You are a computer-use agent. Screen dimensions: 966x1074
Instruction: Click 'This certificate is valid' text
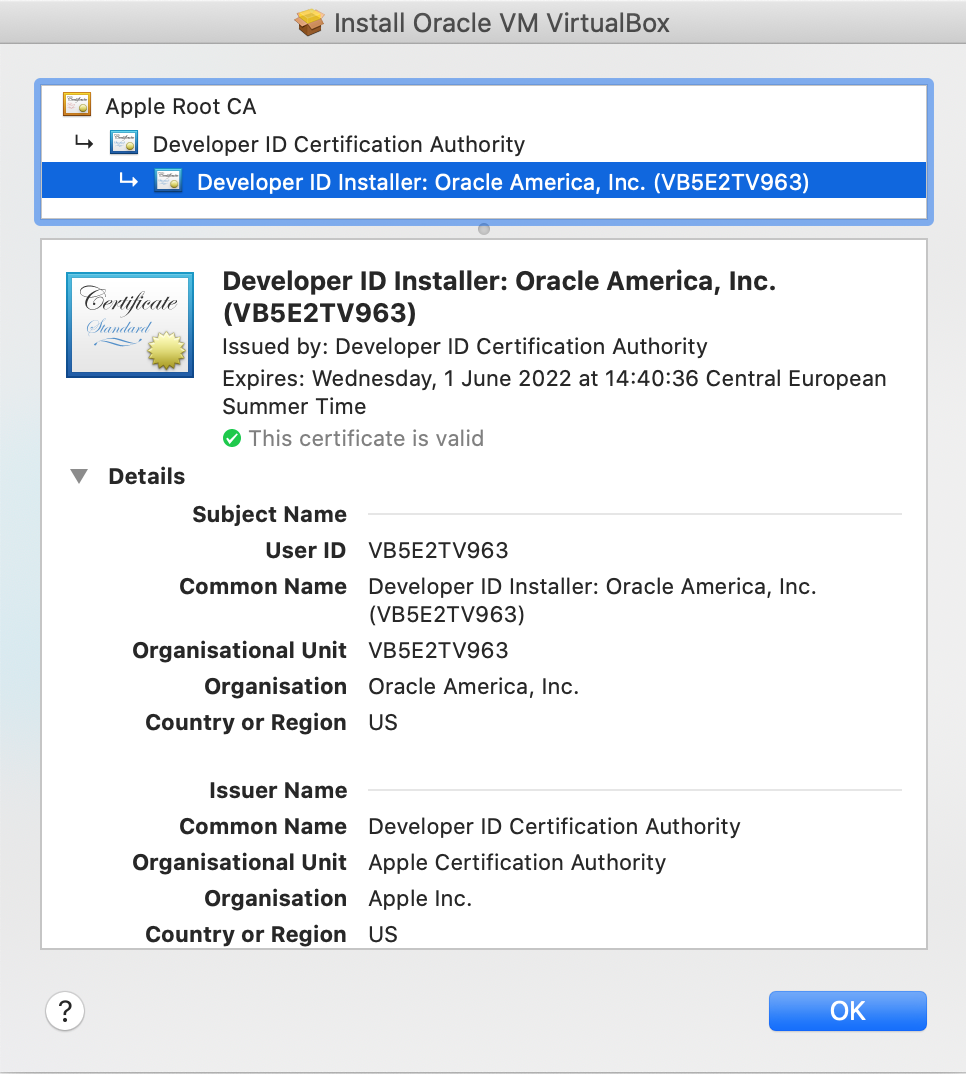(x=366, y=438)
